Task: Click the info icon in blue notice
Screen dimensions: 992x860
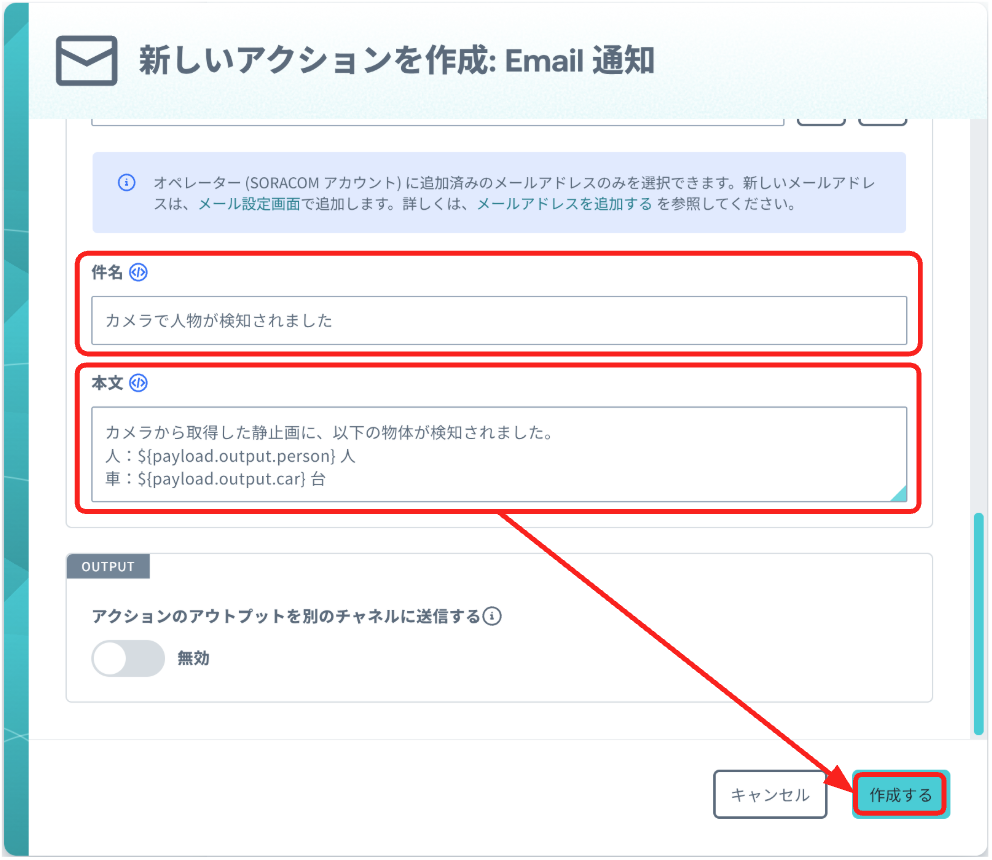Action: point(126,183)
